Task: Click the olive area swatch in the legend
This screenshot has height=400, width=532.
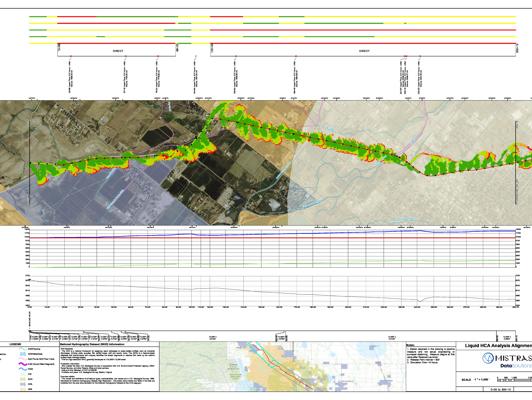Action: (x=23, y=379)
